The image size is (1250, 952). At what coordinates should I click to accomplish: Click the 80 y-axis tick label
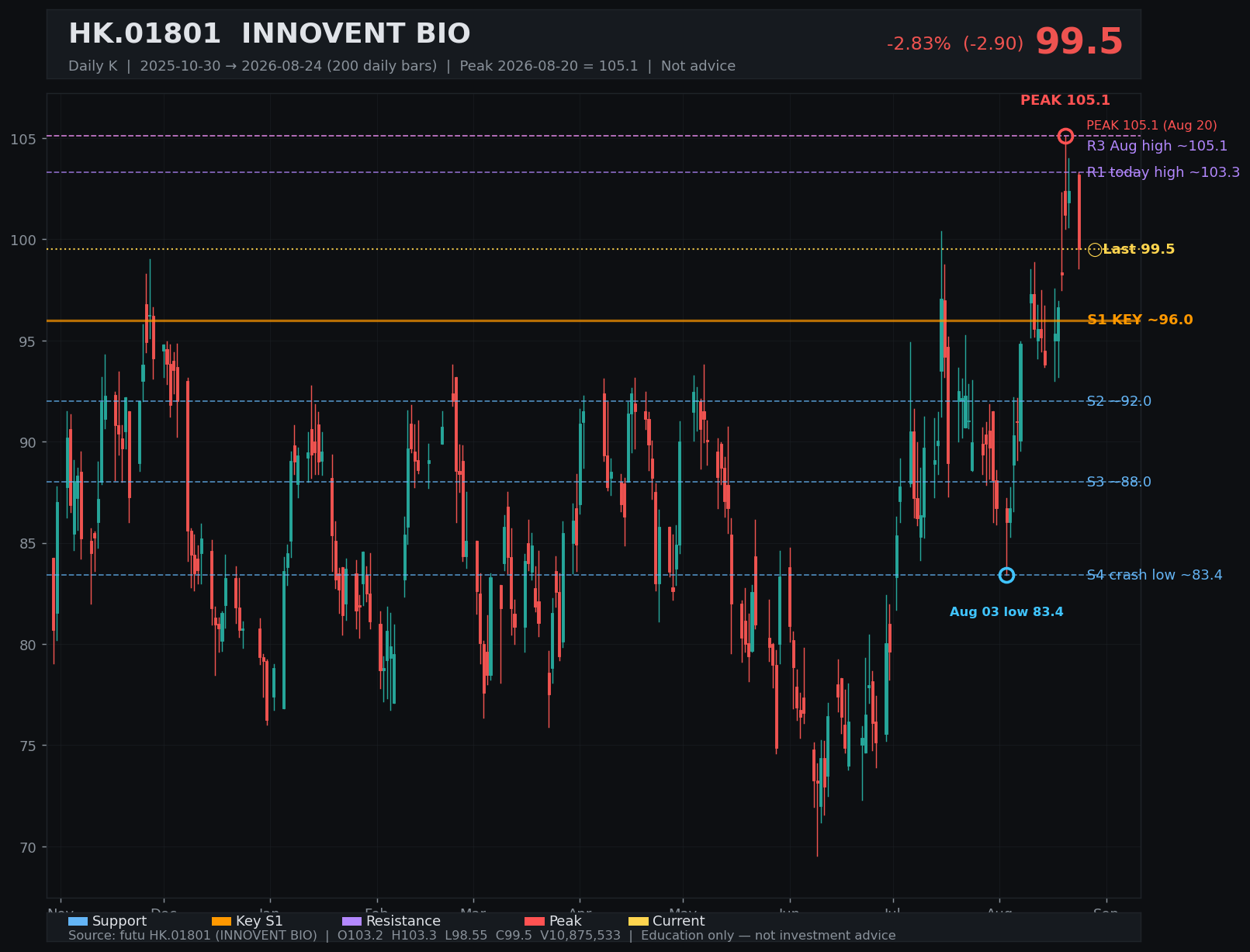pyautogui.click(x=28, y=645)
